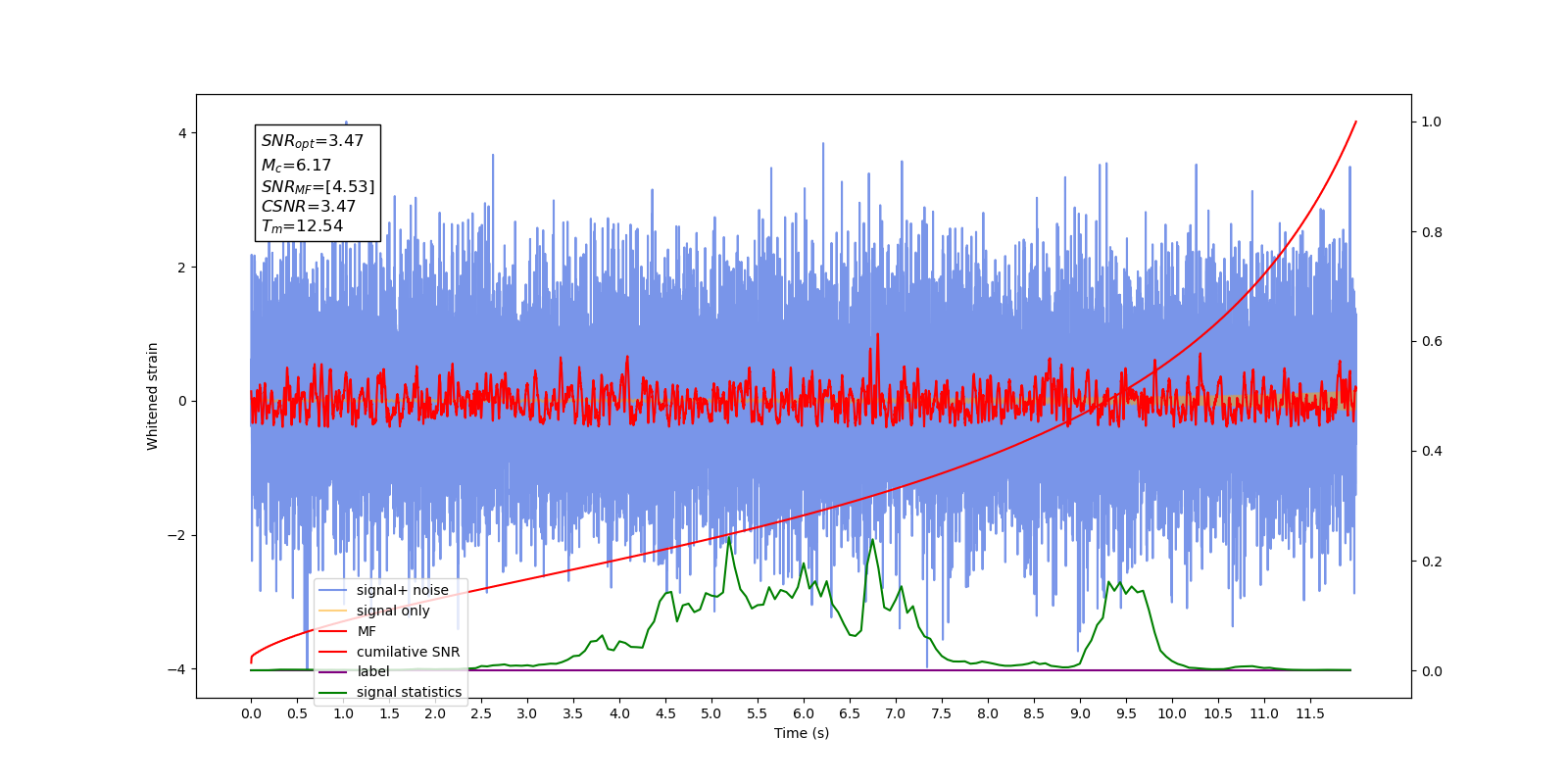Click the SNRMF=[4.53] annotation text

(318, 186)
